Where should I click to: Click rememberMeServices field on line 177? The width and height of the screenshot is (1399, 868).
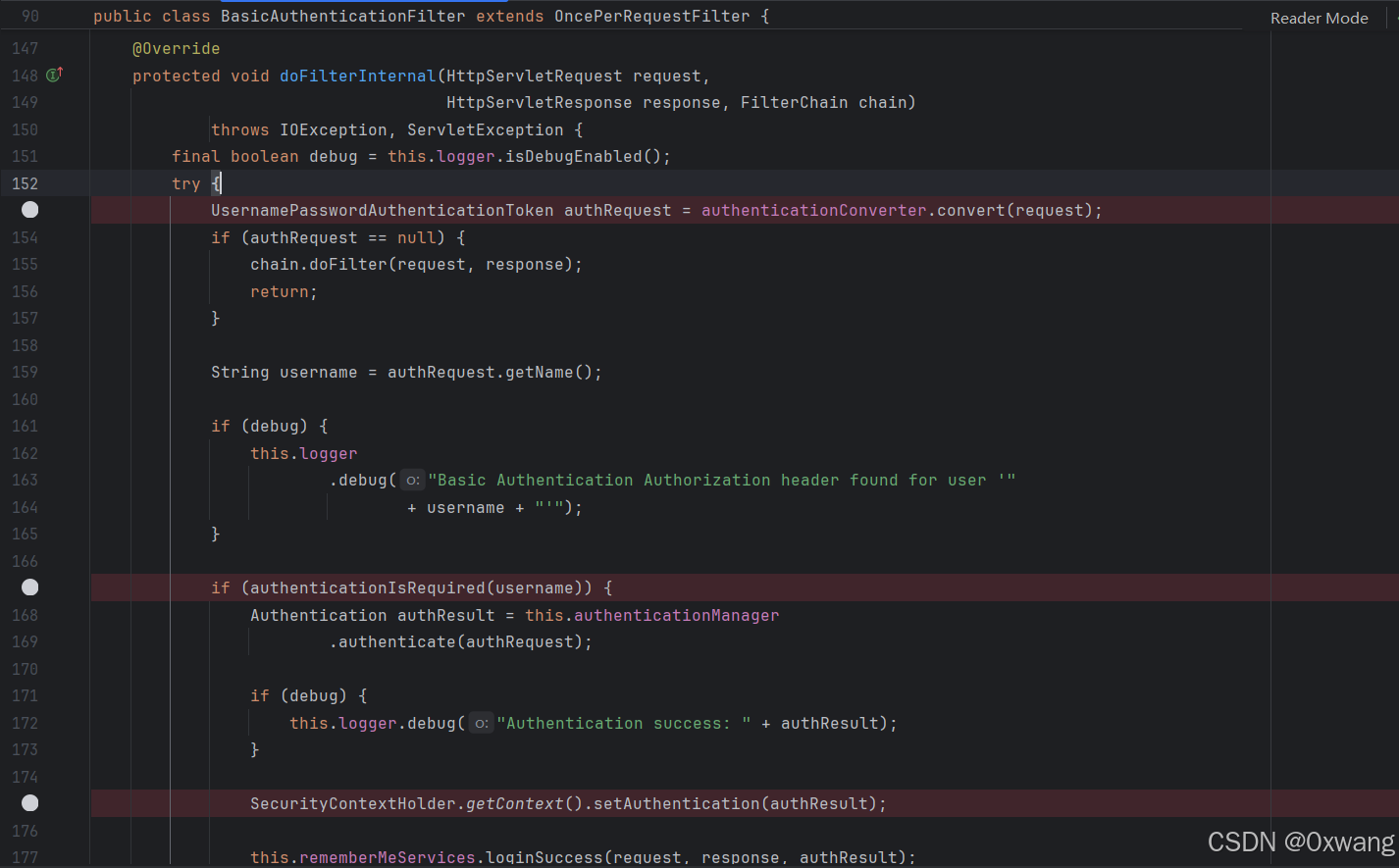pos(388,857)
